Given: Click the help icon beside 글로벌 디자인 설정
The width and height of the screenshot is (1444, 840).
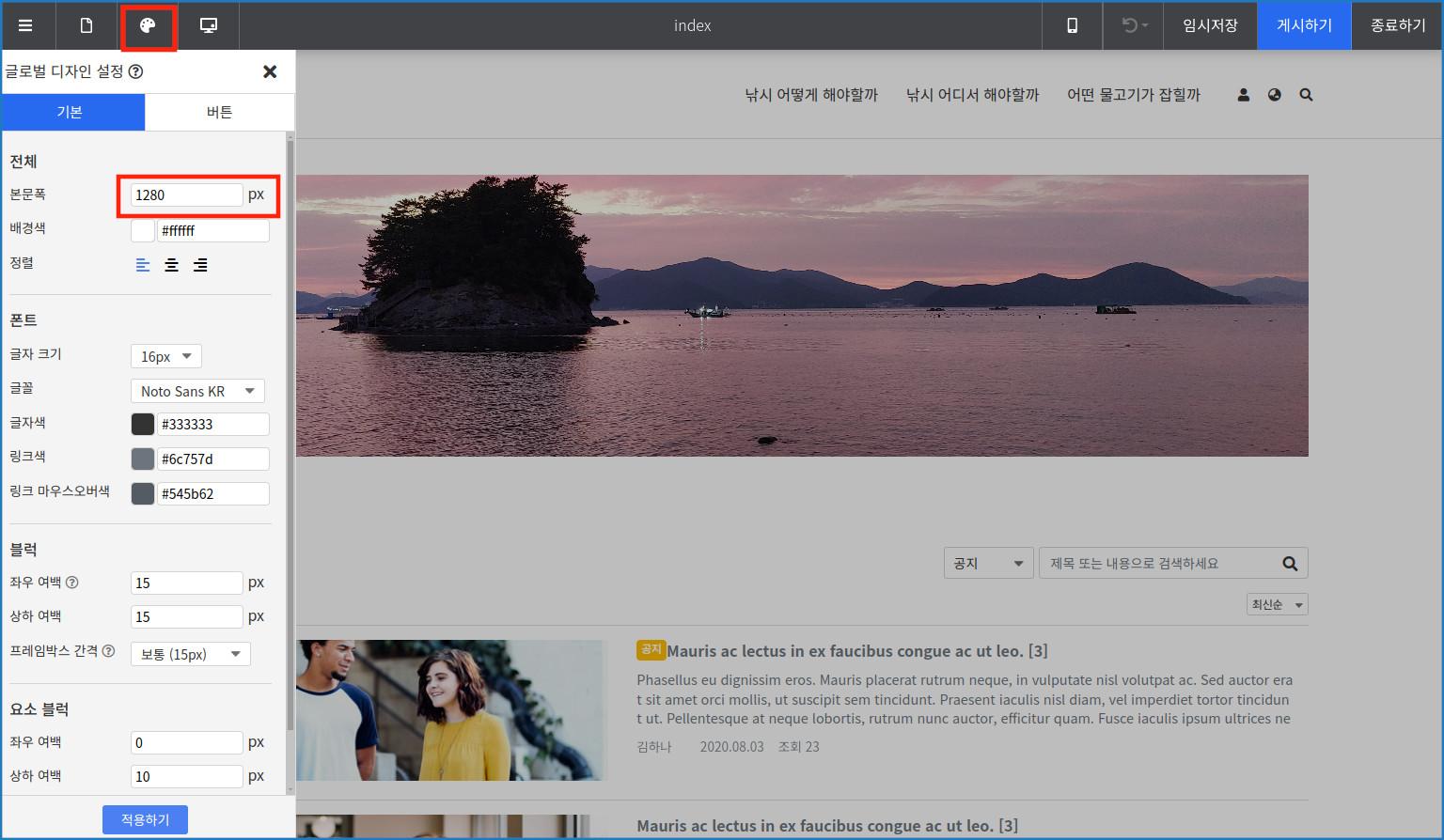Looking at the screenshot, I should (x=135, y=72).
